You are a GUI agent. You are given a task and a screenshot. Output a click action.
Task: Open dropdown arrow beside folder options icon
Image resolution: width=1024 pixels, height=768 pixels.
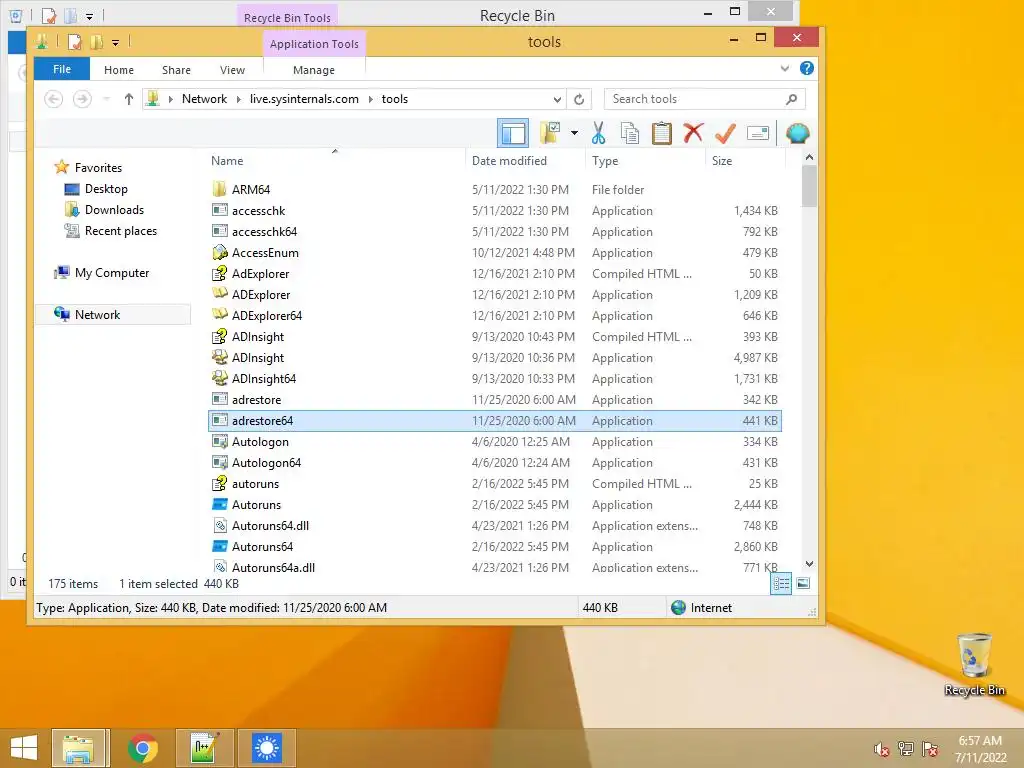[574, 133]
